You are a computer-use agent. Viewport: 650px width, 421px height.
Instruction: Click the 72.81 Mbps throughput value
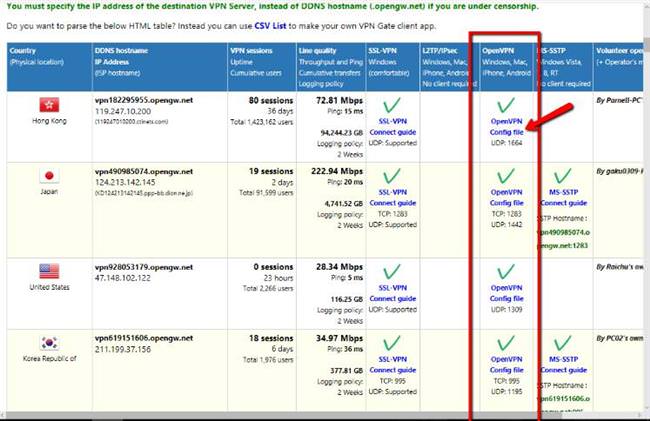click(339, 100)
